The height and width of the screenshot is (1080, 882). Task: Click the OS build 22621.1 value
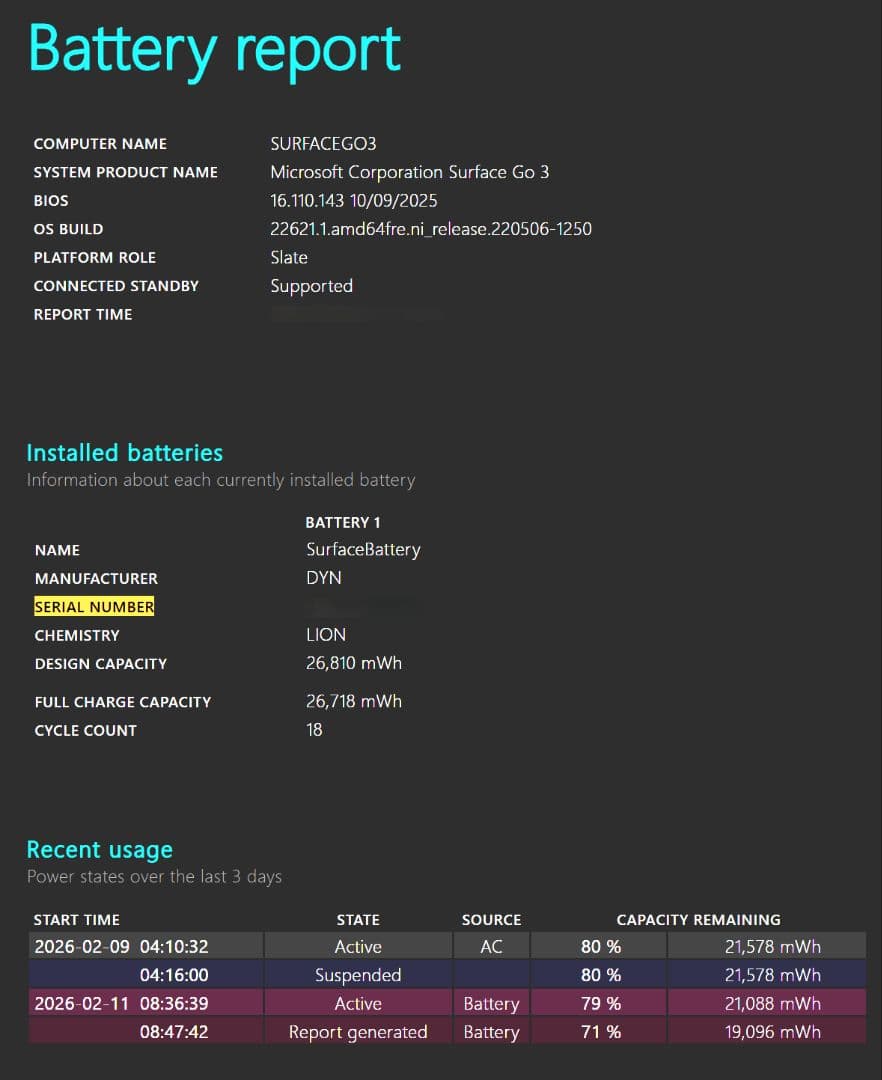[430, 229]
